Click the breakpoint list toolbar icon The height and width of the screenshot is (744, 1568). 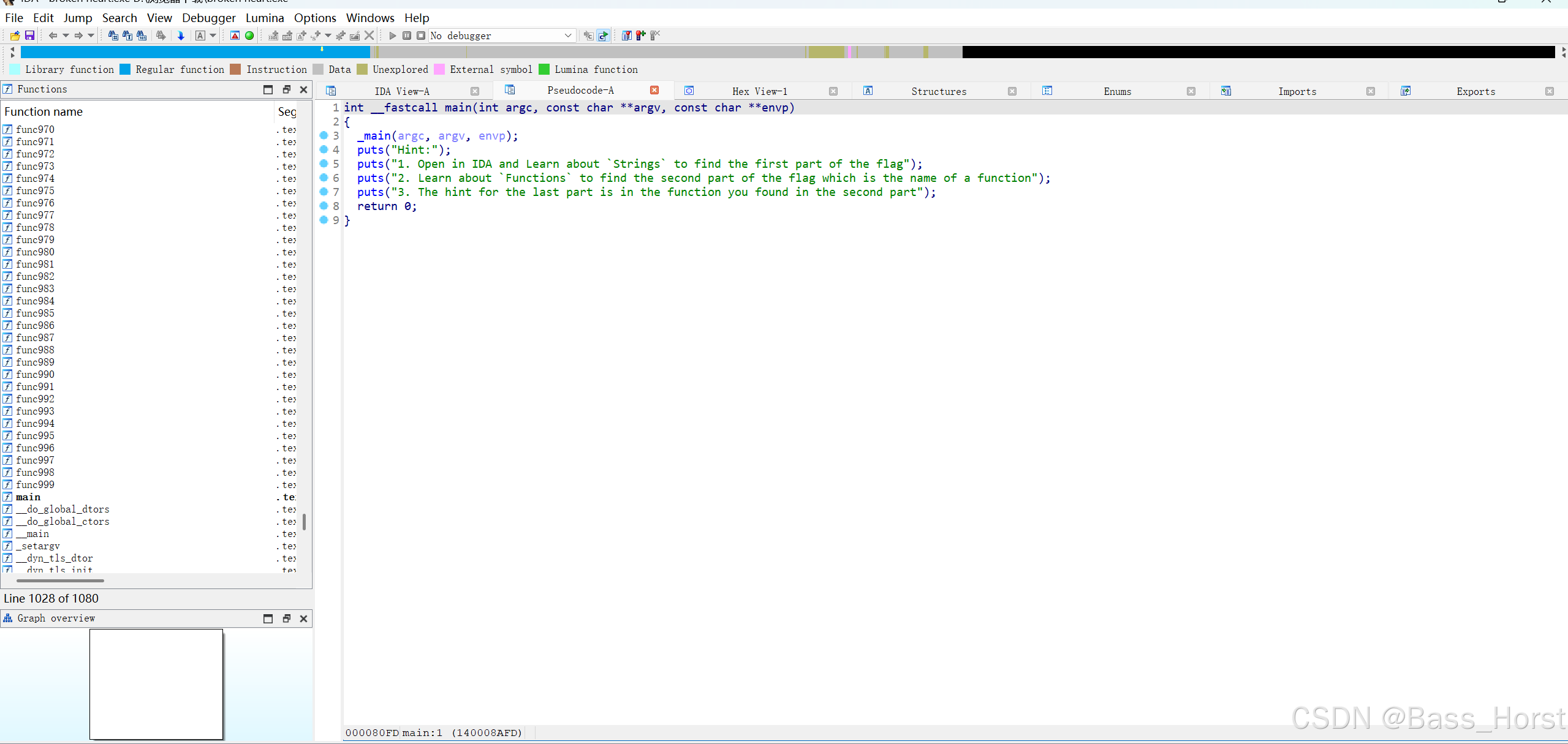pyautogui.click(x=626, y=36)
